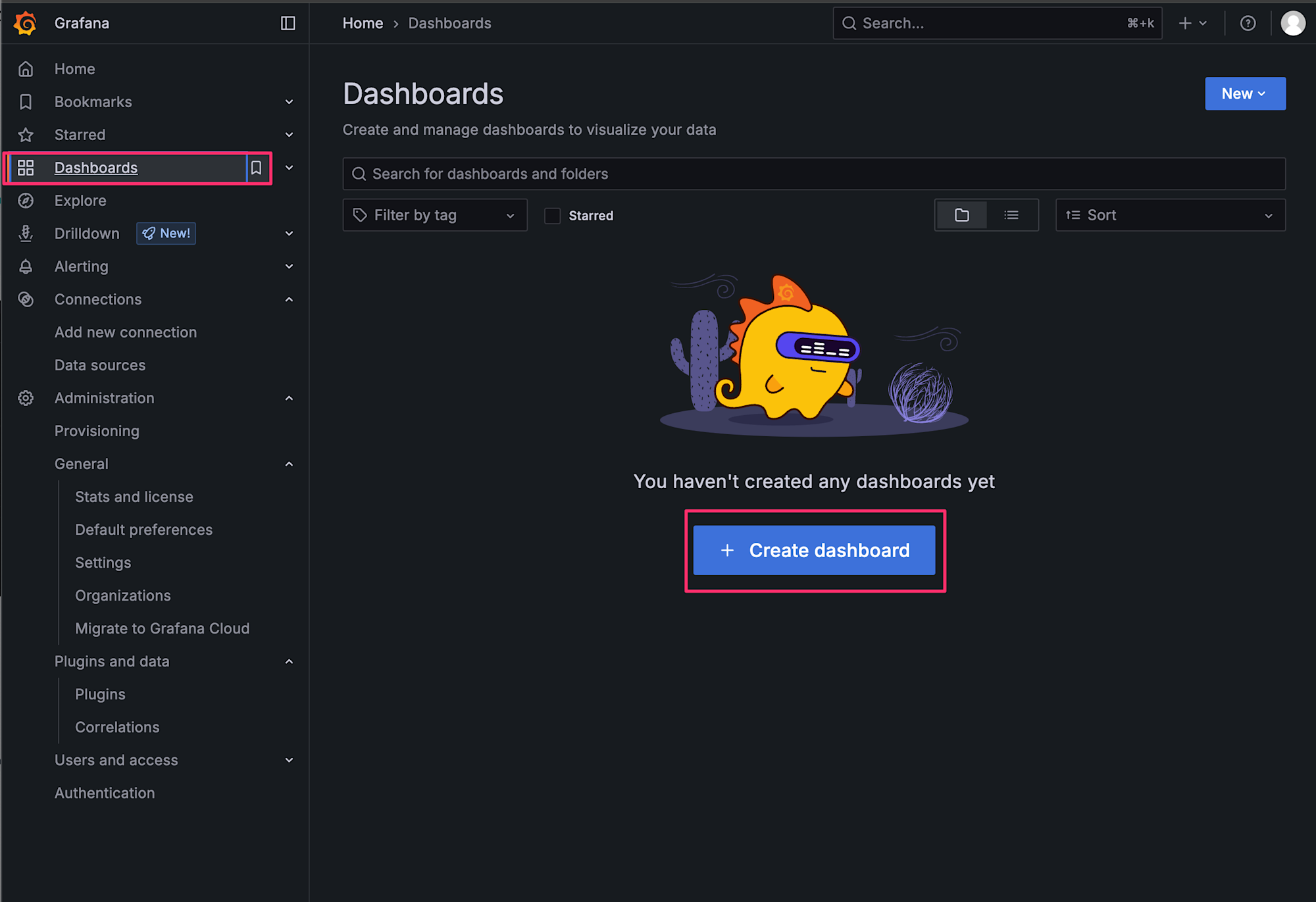
Task: Collapse the Plugins and data chevron
Action: pos(289,661)
